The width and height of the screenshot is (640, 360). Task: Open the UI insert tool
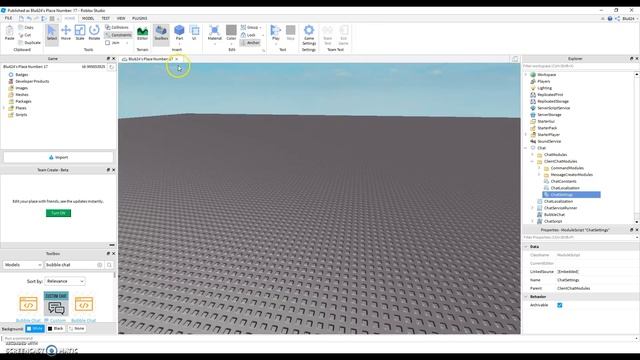(194, 33)
